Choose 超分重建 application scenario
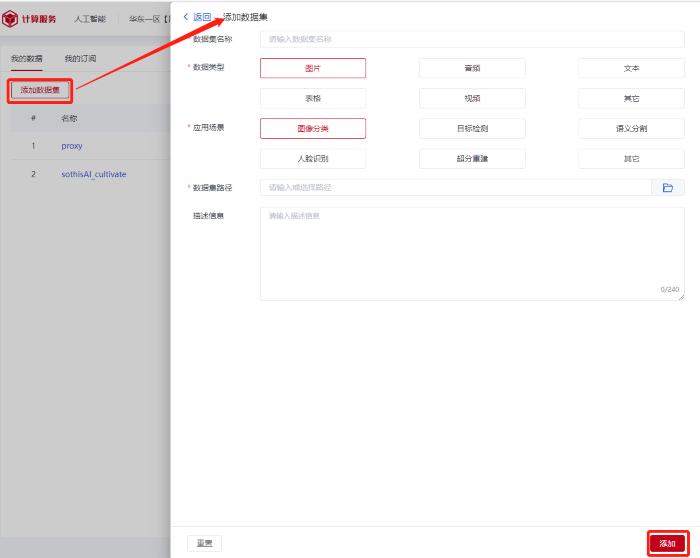700x558 pixels. (472, 158)
